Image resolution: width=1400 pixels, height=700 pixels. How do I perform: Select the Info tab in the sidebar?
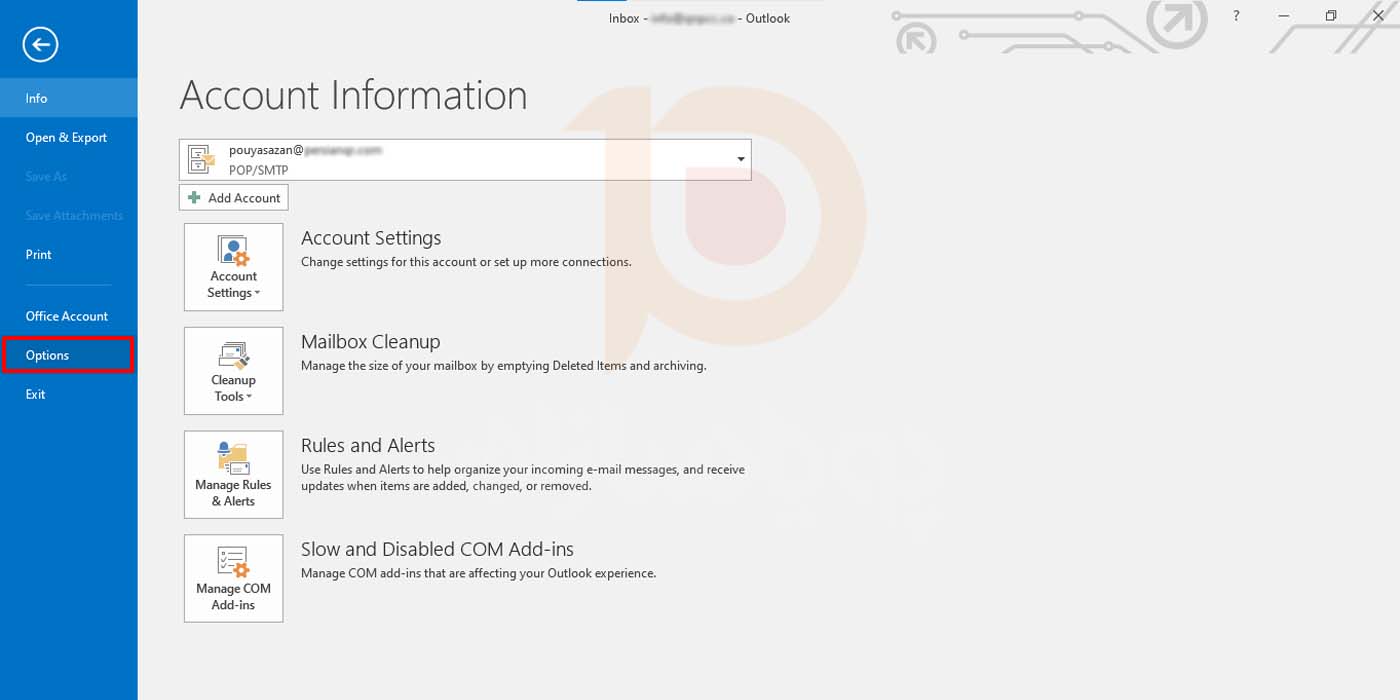(37, 98)
